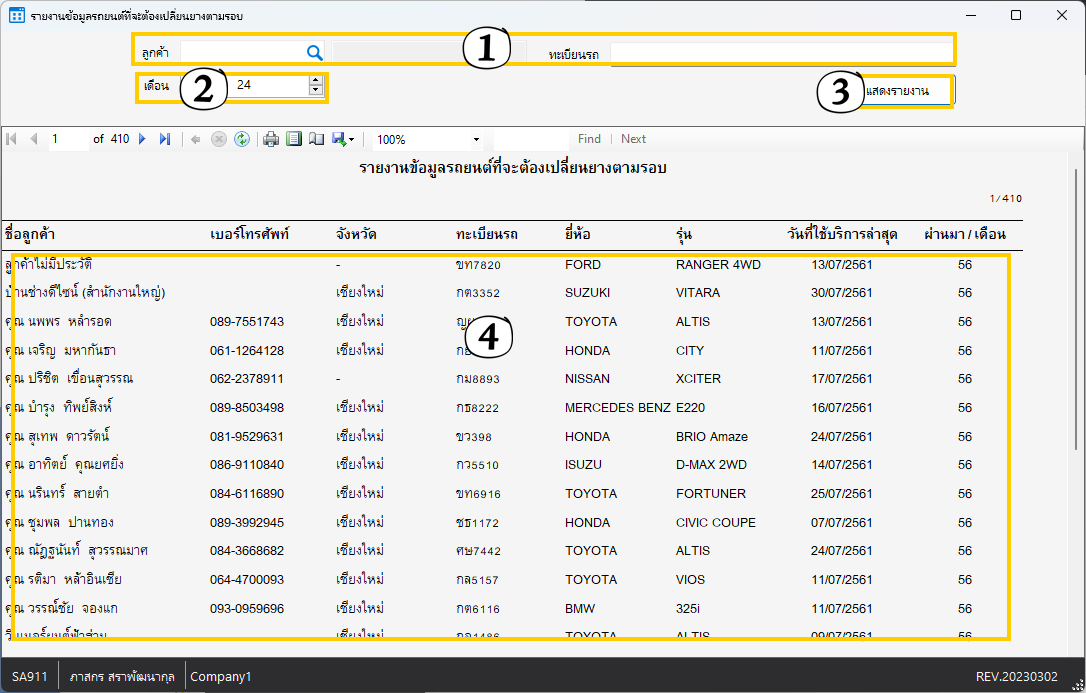This screenshot has width=1086, height=693.
Task: Click the Find link in toolbar
Action: [x=589, y=139]
